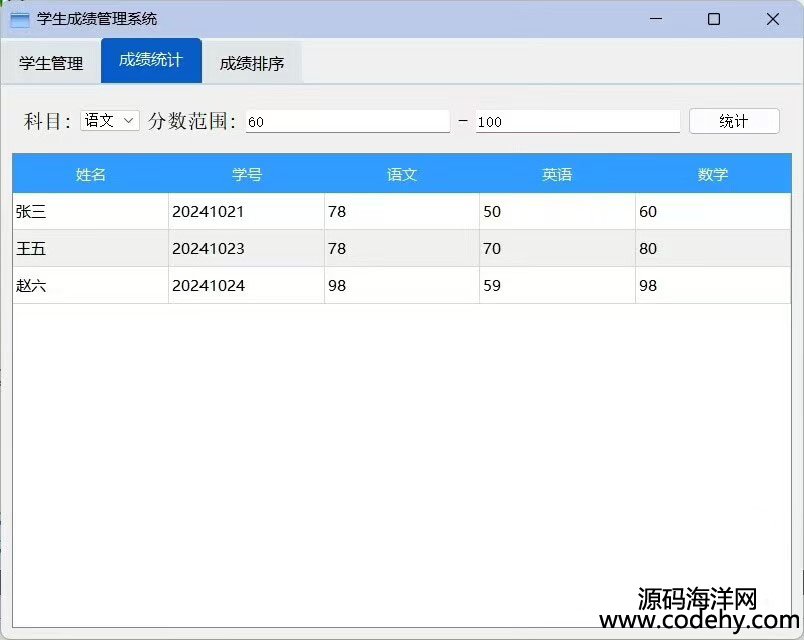The width and height of the screenshot is (804, 640).
Task: Click 赵六's 英语 score cell 59
Action: point(557,286)
